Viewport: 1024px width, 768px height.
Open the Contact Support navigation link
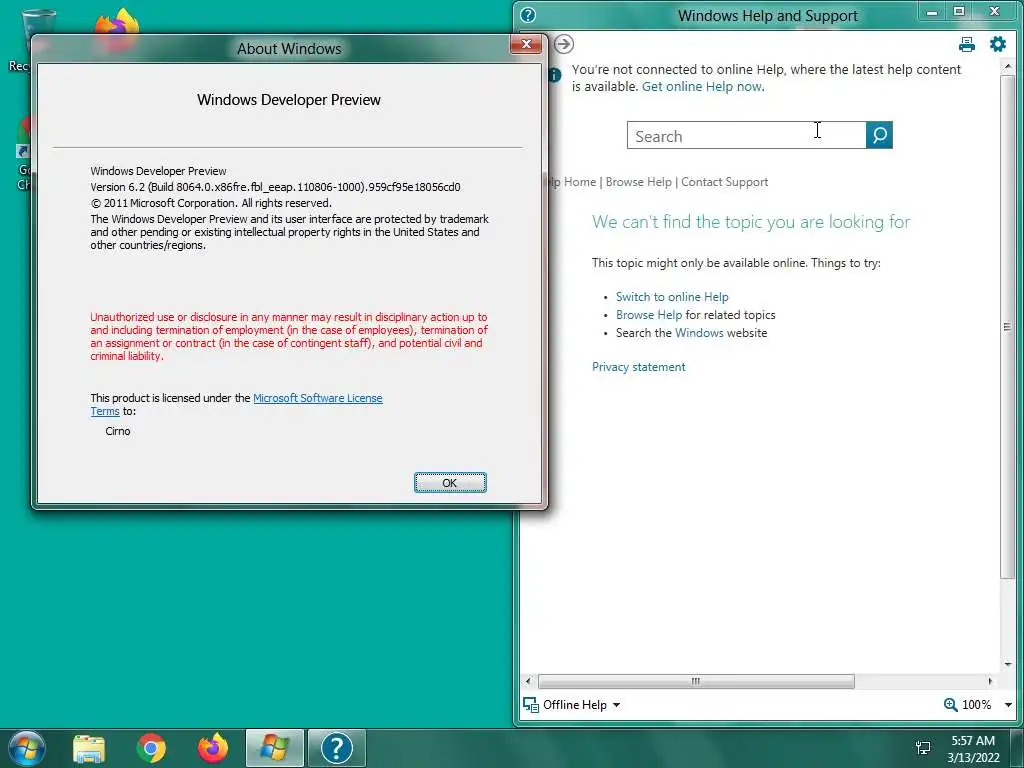click(x=724, y=182)
